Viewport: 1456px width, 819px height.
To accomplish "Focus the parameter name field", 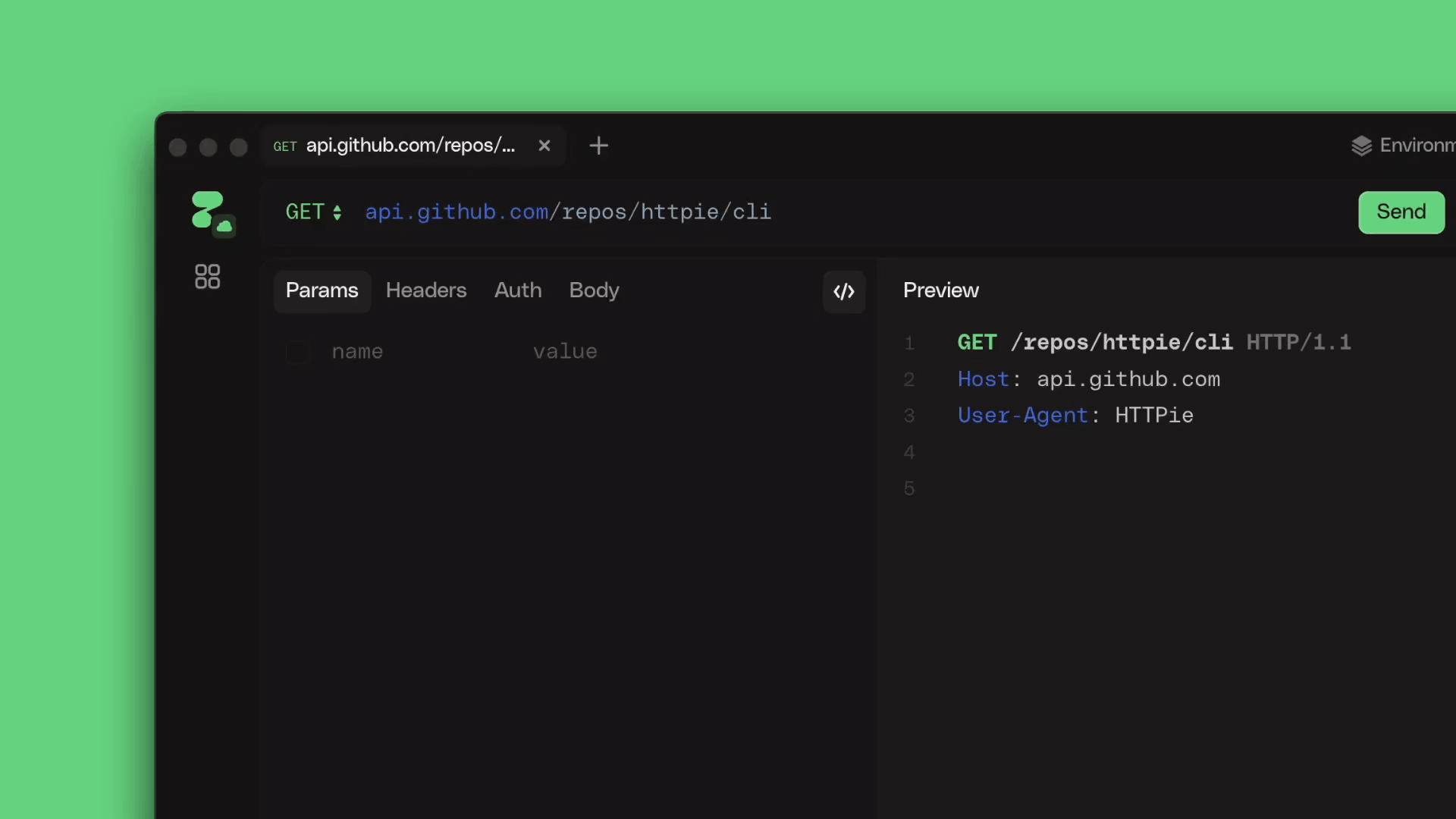I will (357, 352).
